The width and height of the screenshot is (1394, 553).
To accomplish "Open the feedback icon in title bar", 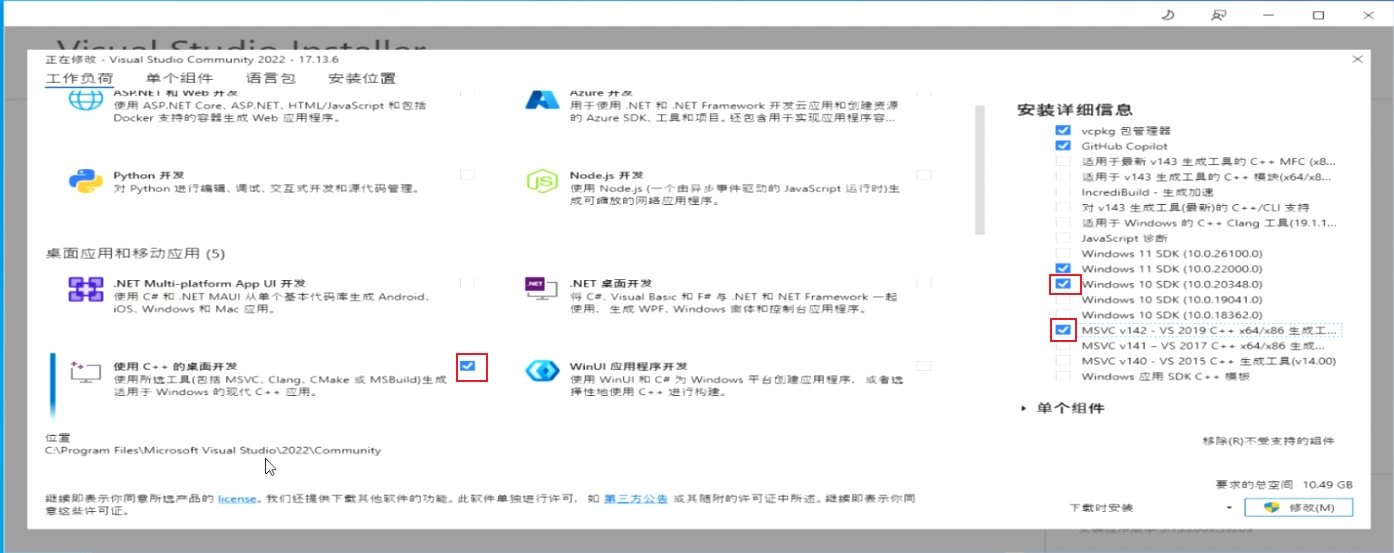I will 1218,15.
